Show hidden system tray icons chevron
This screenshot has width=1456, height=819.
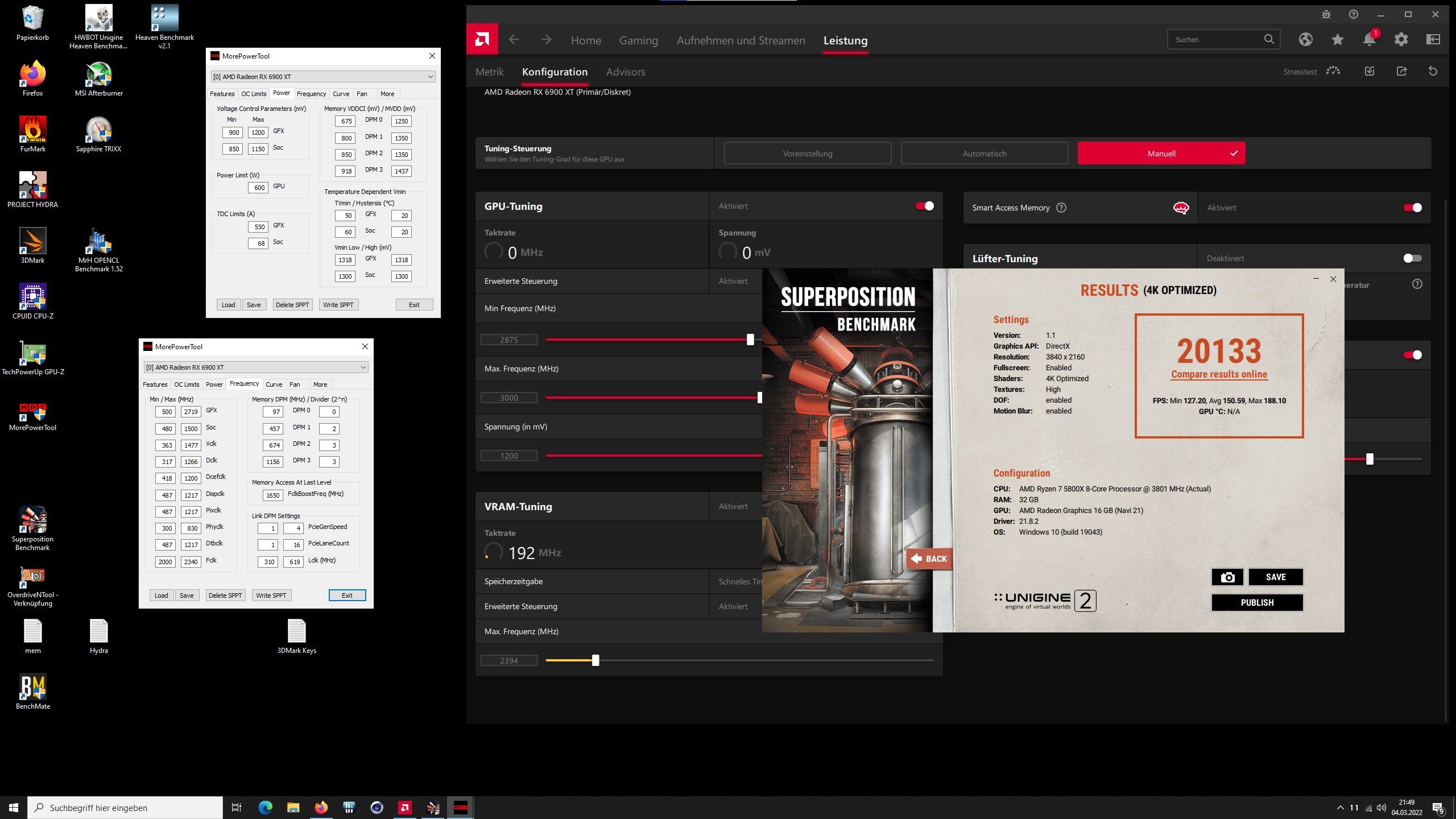pyautogui.click(x=1340, y=808)
